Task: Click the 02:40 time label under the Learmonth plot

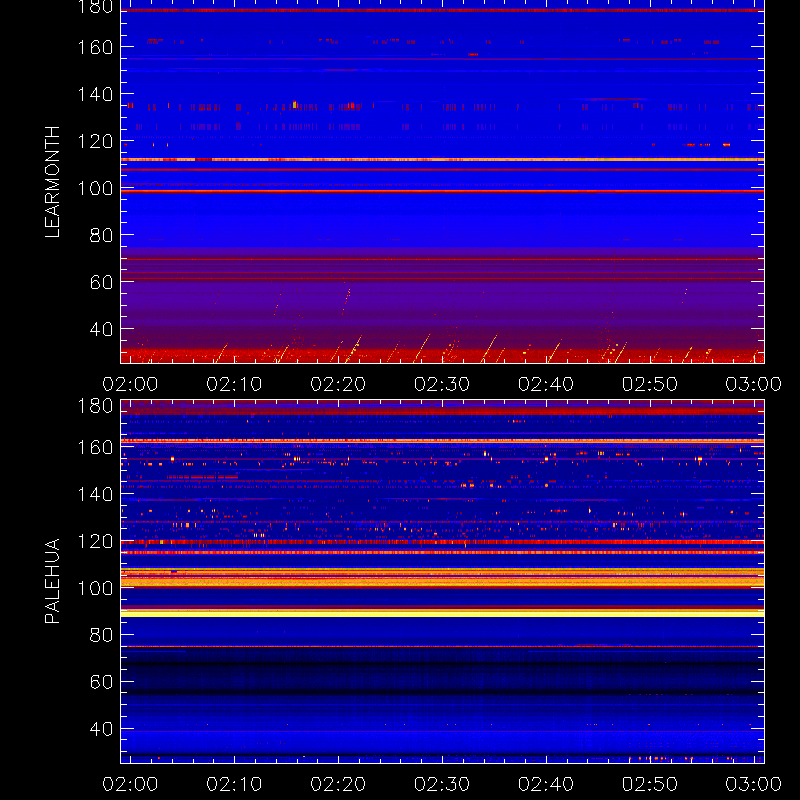Action: tap(546, 384)
